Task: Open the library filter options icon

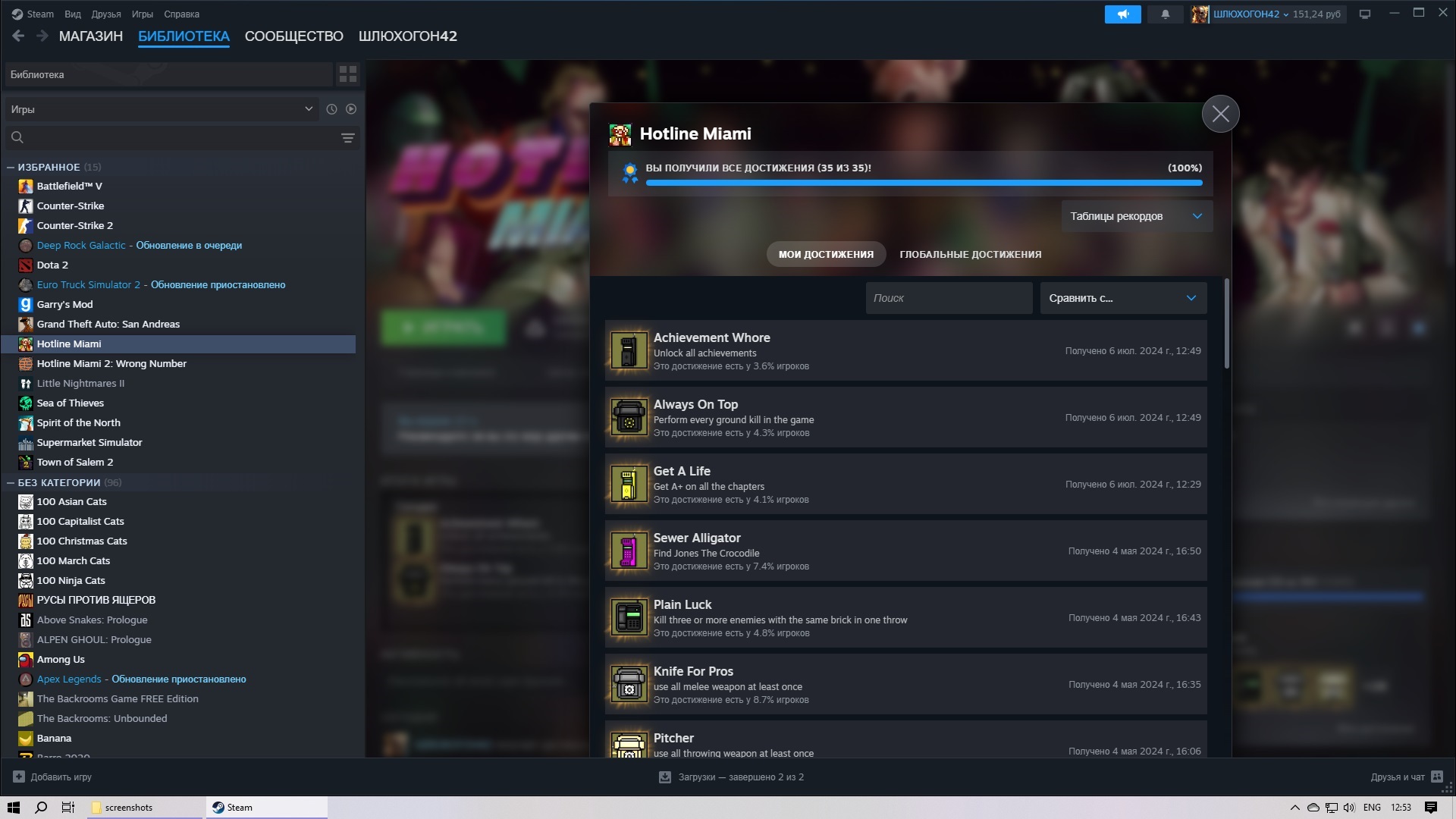Action: [x=348, y=137]
